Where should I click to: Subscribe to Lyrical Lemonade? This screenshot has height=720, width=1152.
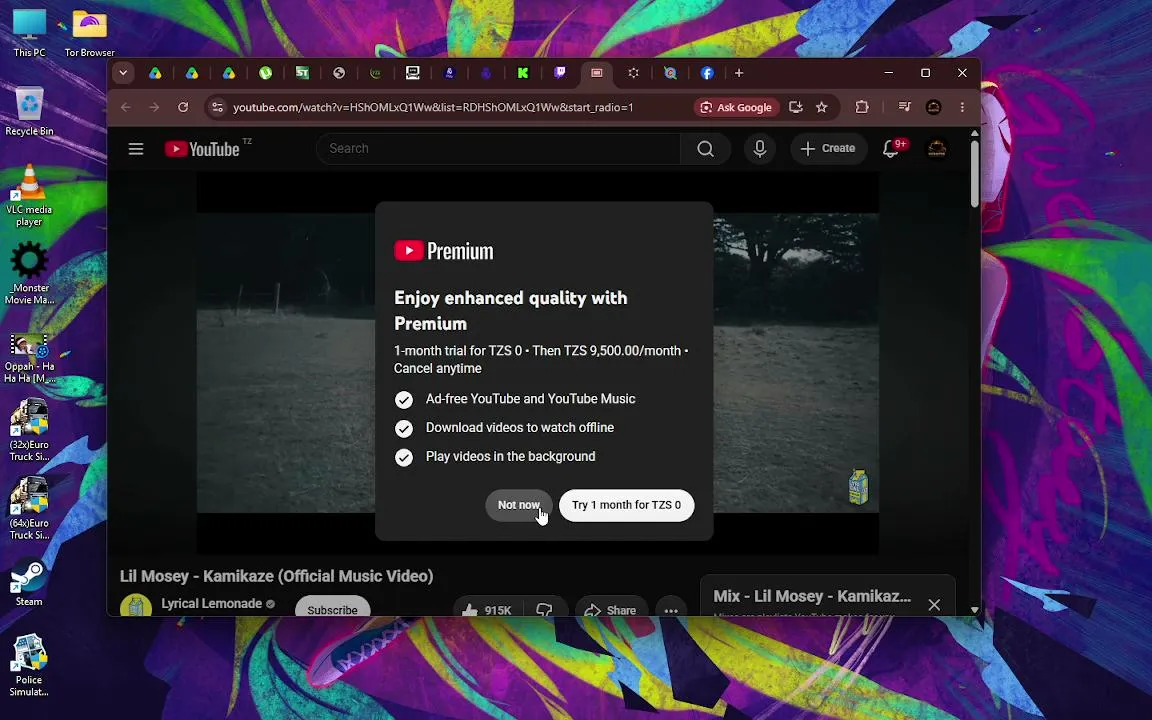coord(332,609)
